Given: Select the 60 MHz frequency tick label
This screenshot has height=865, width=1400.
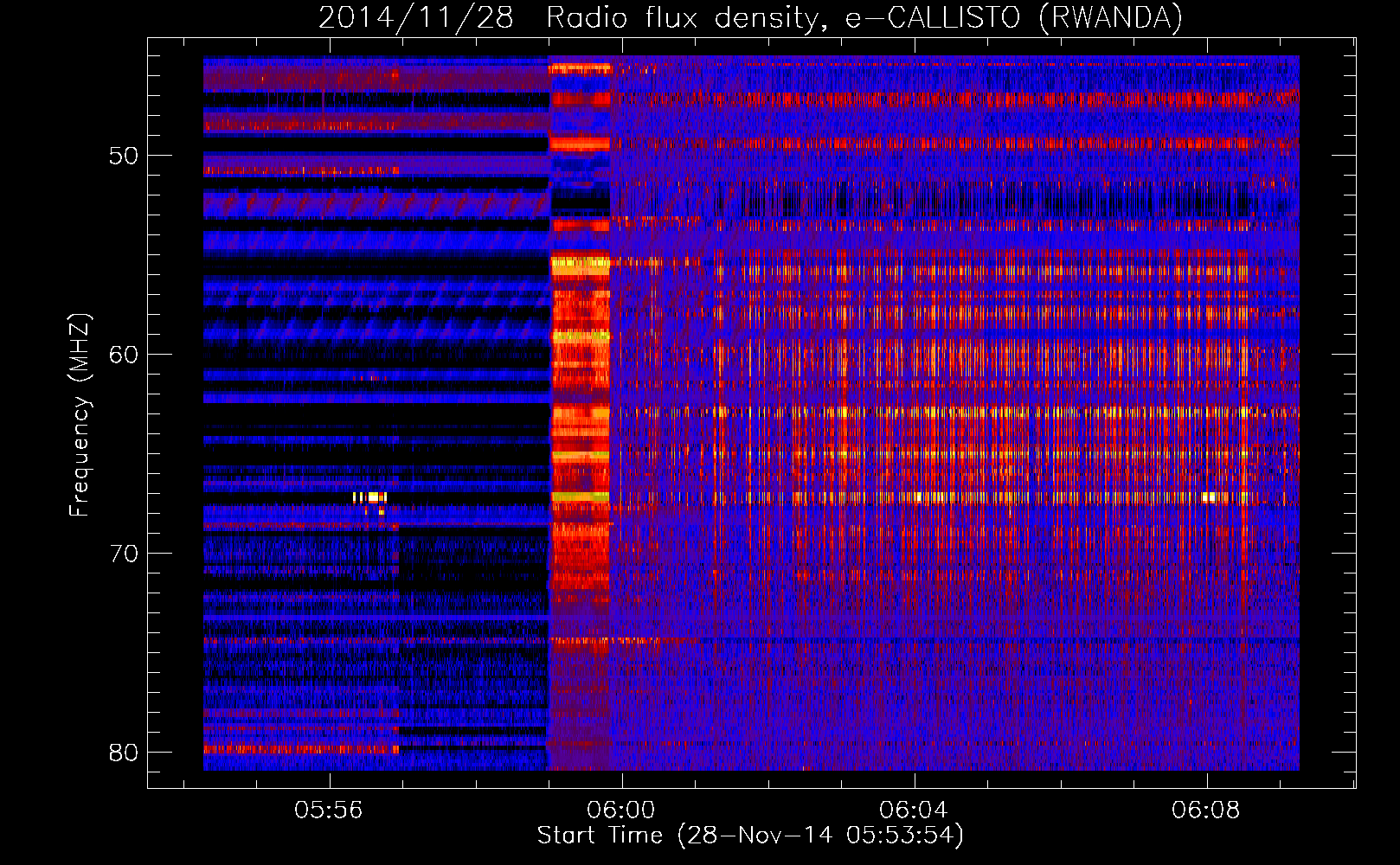Looking at the screenshot, I should pos(124,355).
